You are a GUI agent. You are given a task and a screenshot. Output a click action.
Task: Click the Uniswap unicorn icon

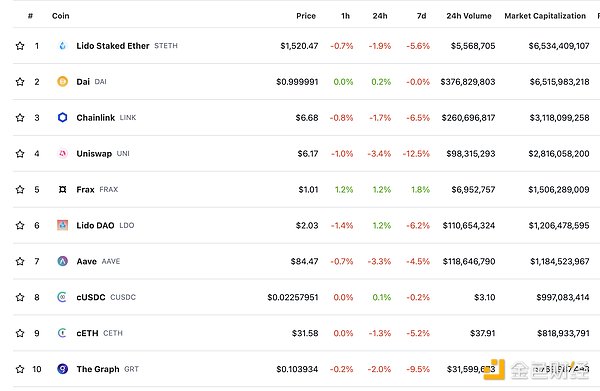pyautogui.click(x=62, y=153)
